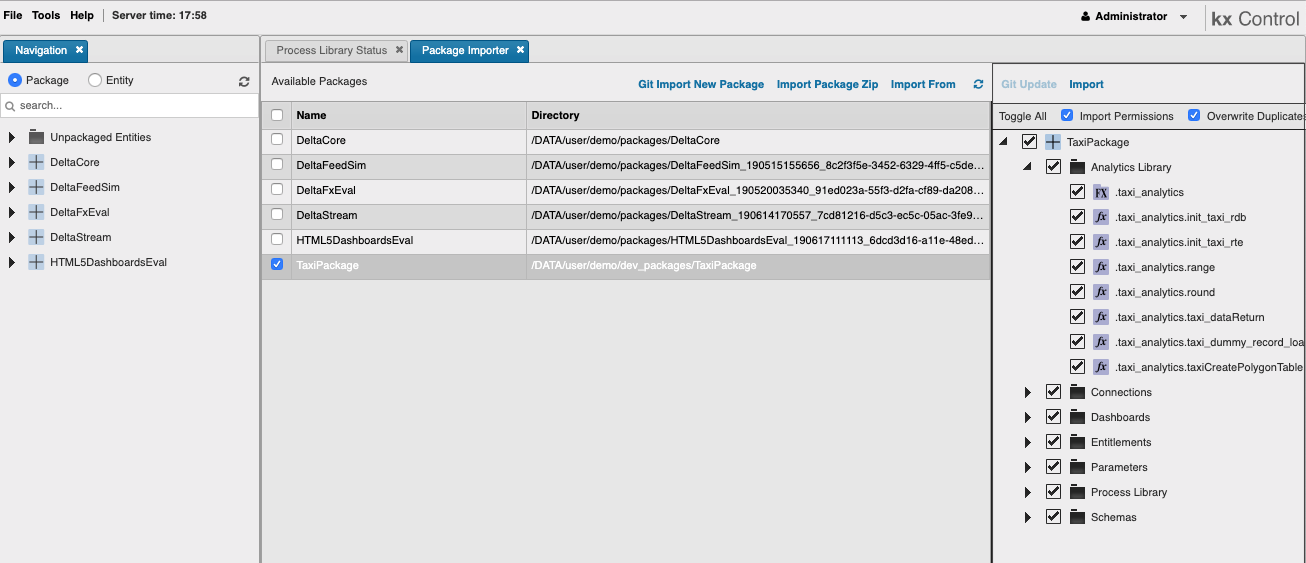Click the DeltaCore package icon in Navigation

37,162
